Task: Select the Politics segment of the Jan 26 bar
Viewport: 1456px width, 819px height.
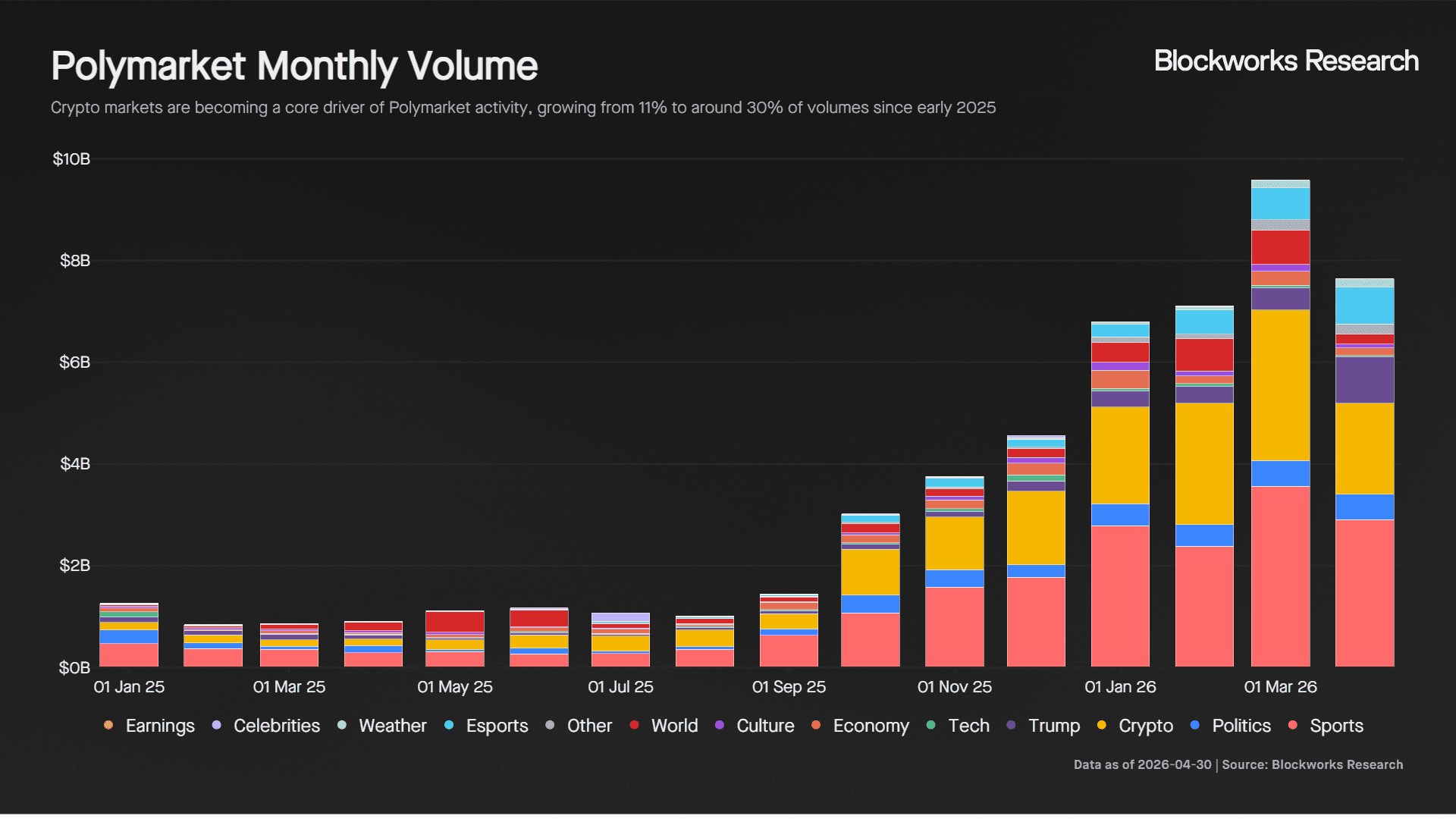Action: pyautogui.click(x=1120, y=515)
